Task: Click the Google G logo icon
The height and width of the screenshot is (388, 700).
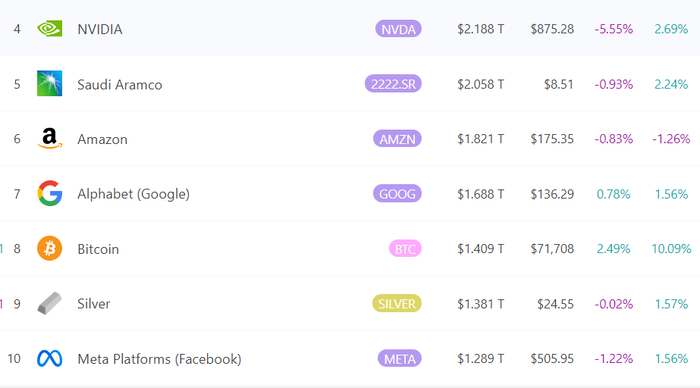Action: click(50, 193)
